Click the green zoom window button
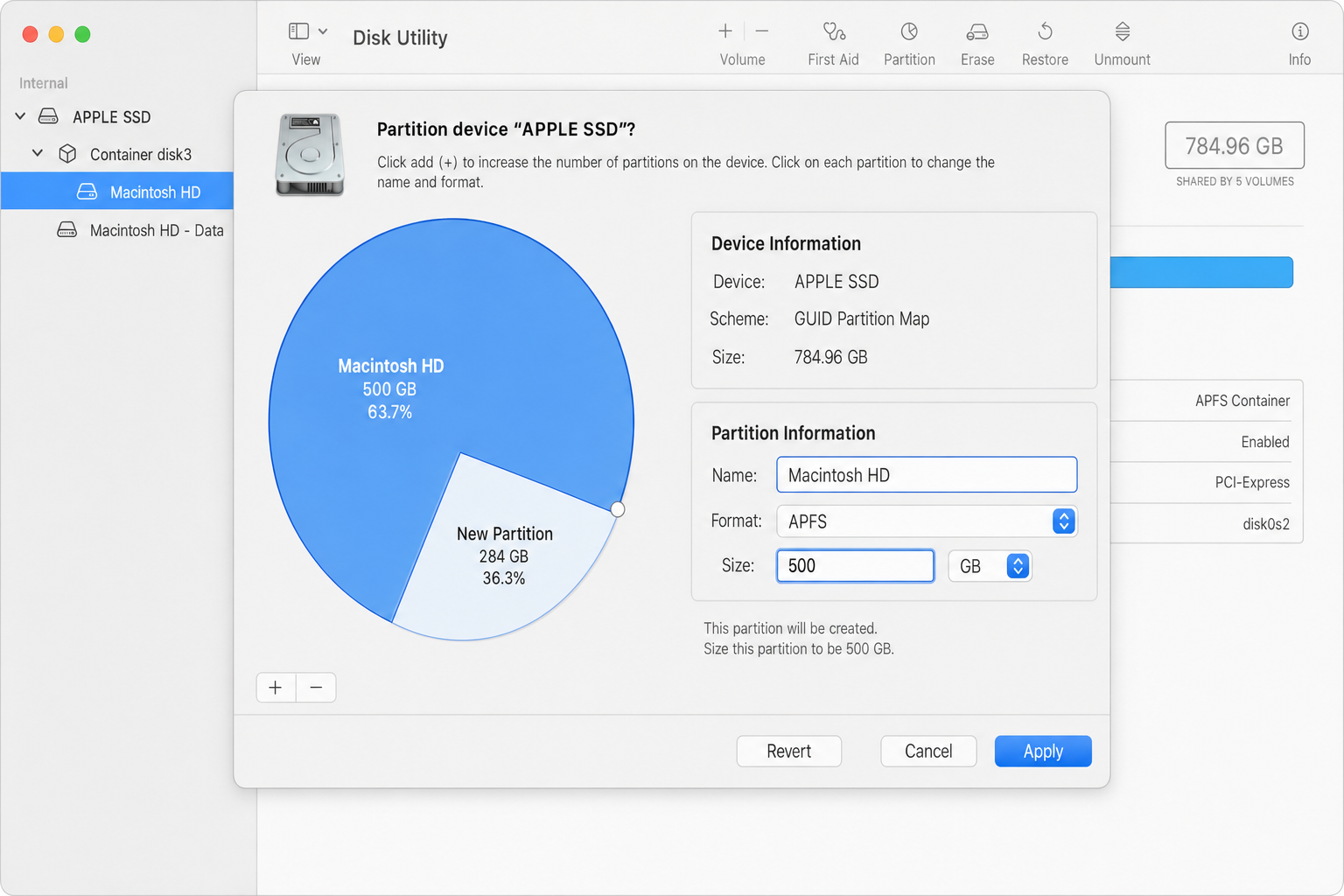 82,34
